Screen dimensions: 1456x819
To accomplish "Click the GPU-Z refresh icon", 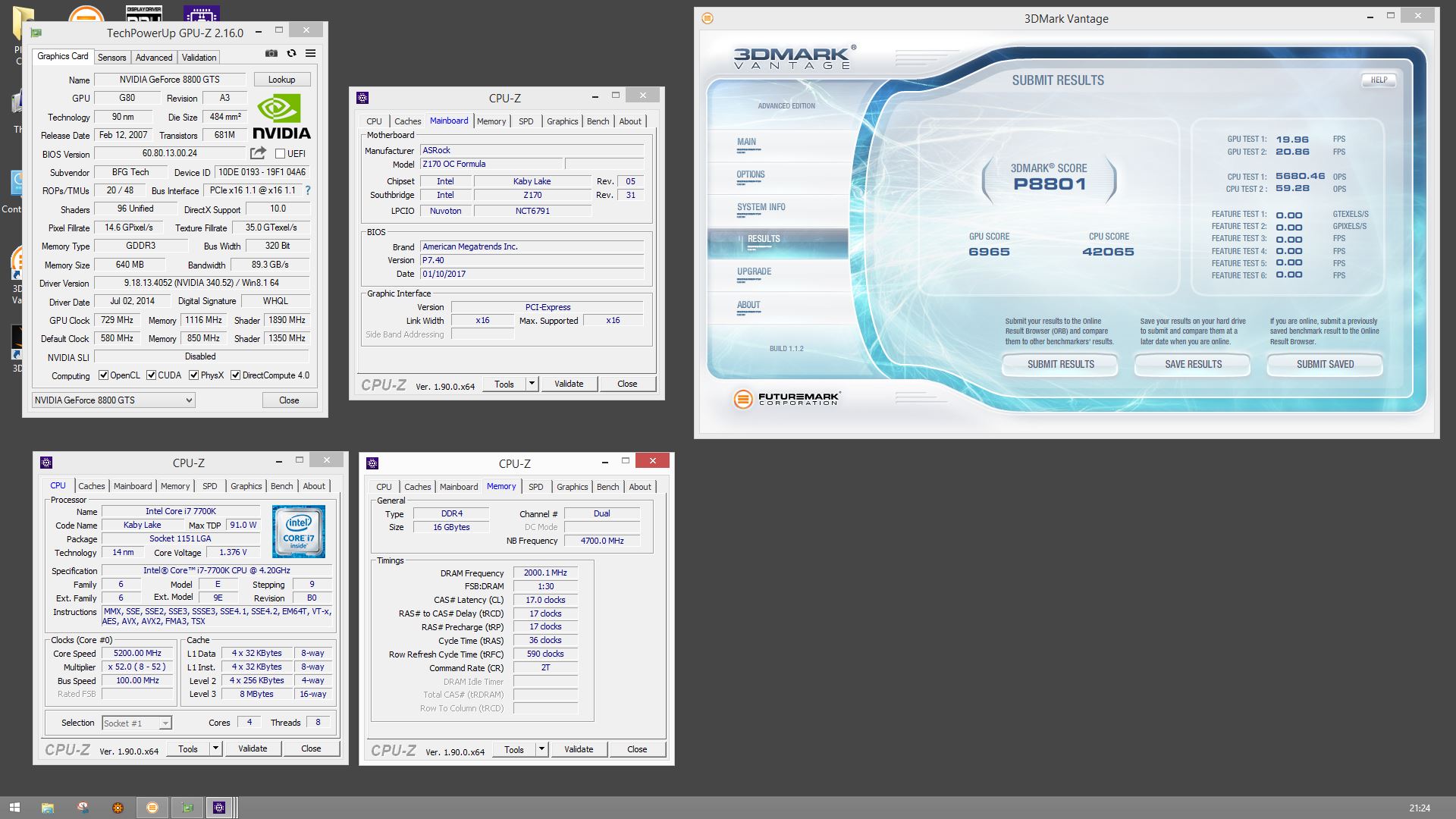I will point(291,53).
